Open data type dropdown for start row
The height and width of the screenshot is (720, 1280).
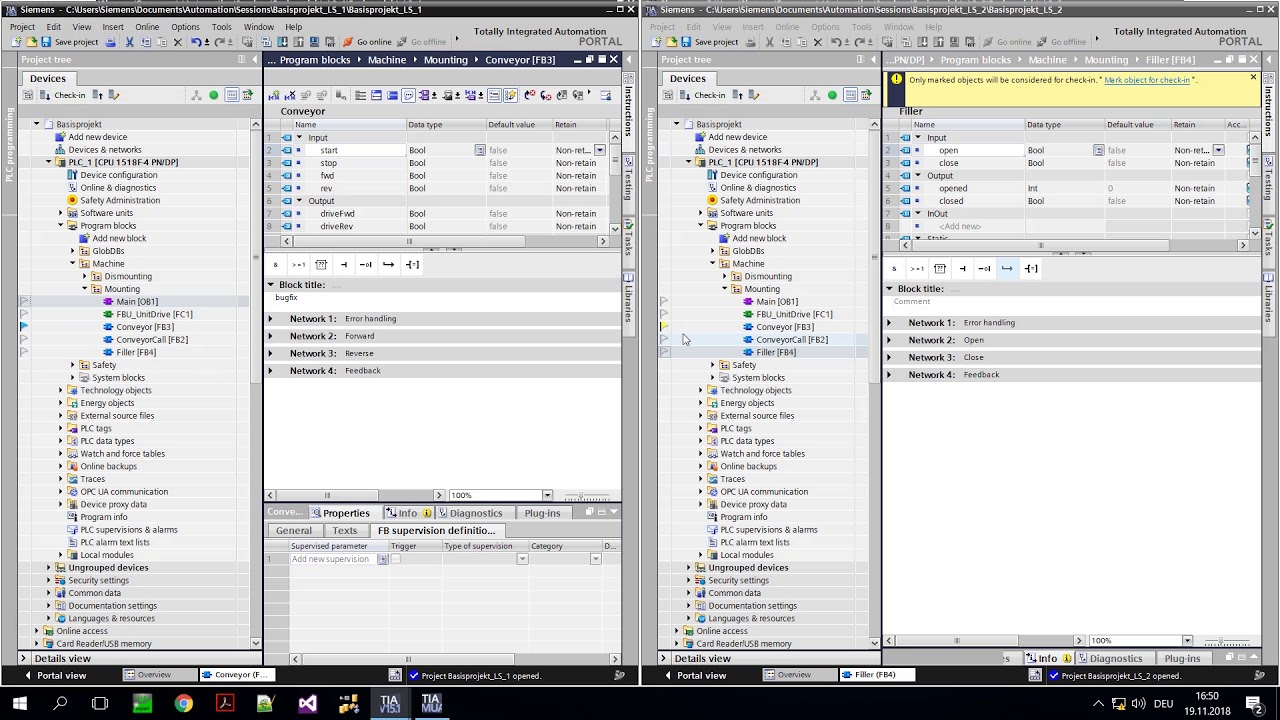point(480,150)
